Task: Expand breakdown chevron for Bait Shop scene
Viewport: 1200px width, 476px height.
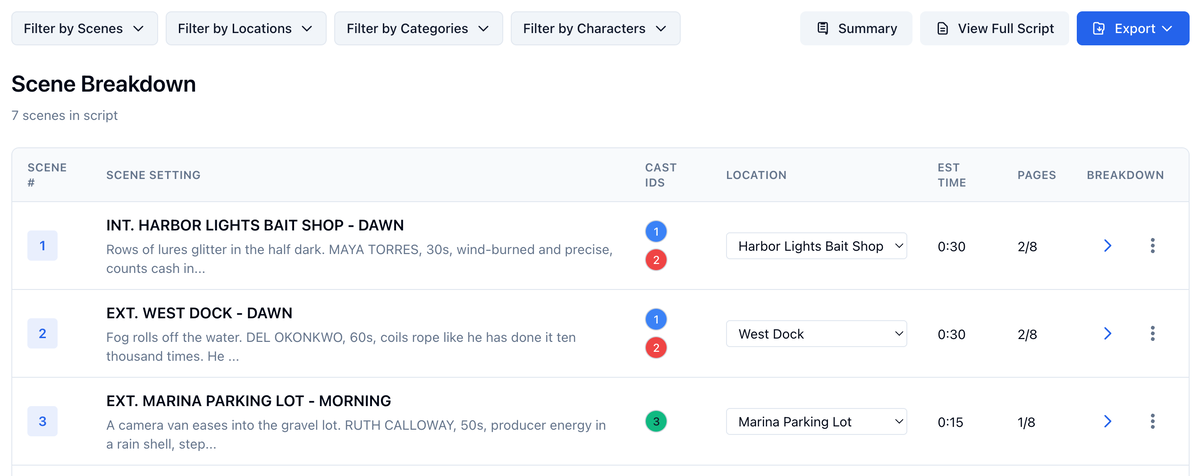Action: [x=1107, y=246]
